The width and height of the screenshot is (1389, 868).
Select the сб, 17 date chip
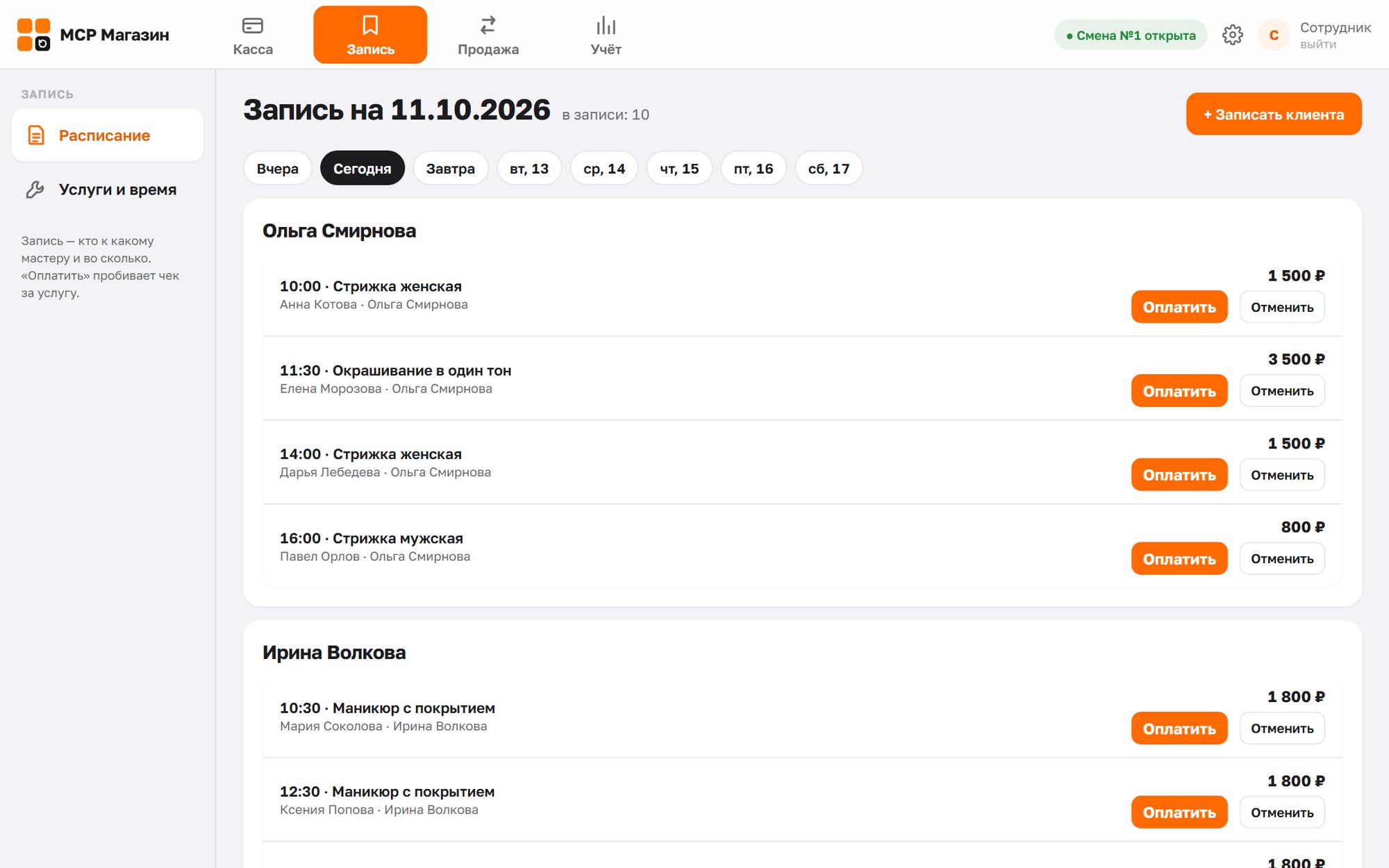click(829, 168)
